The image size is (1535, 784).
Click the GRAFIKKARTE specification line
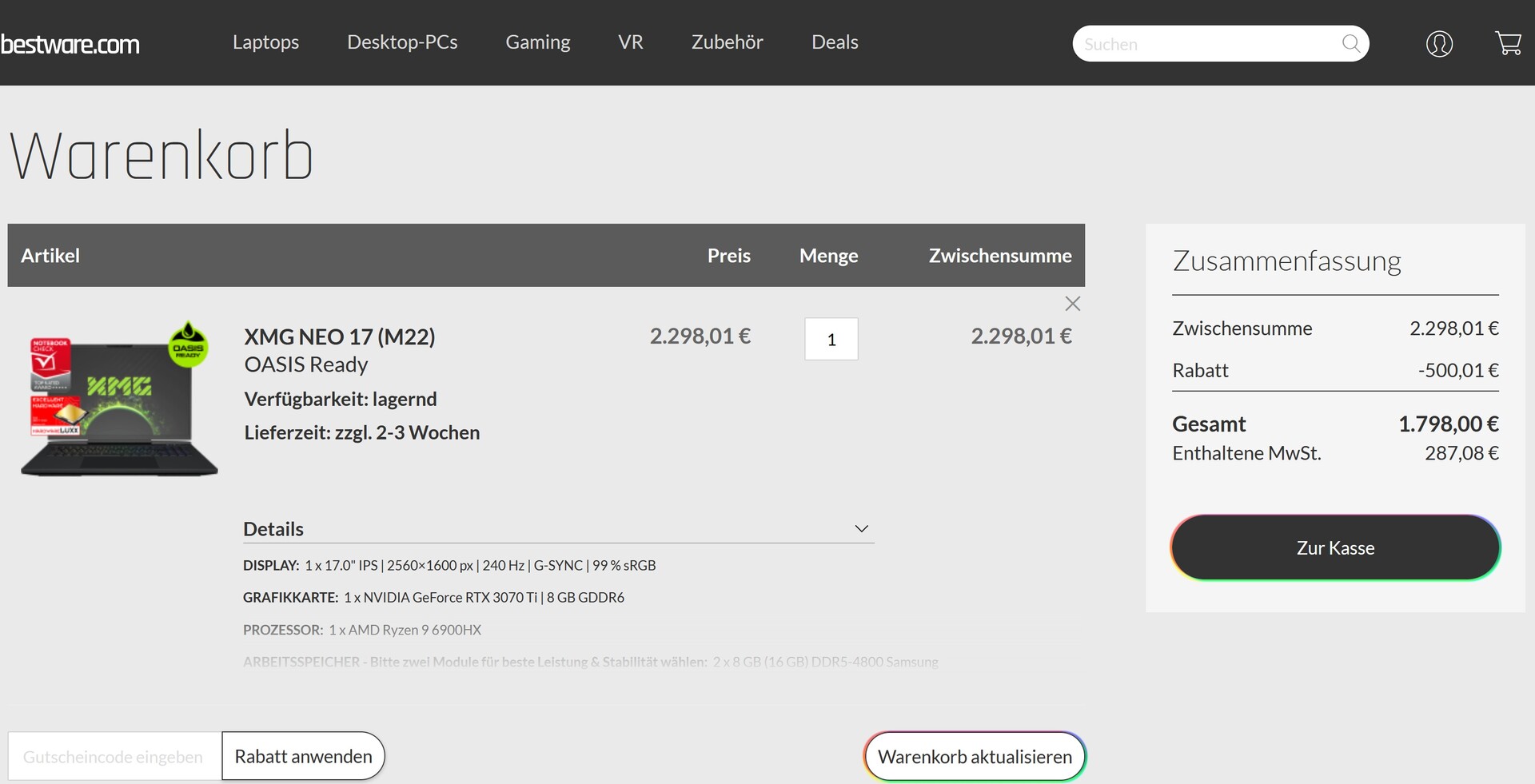coord(433,598)
